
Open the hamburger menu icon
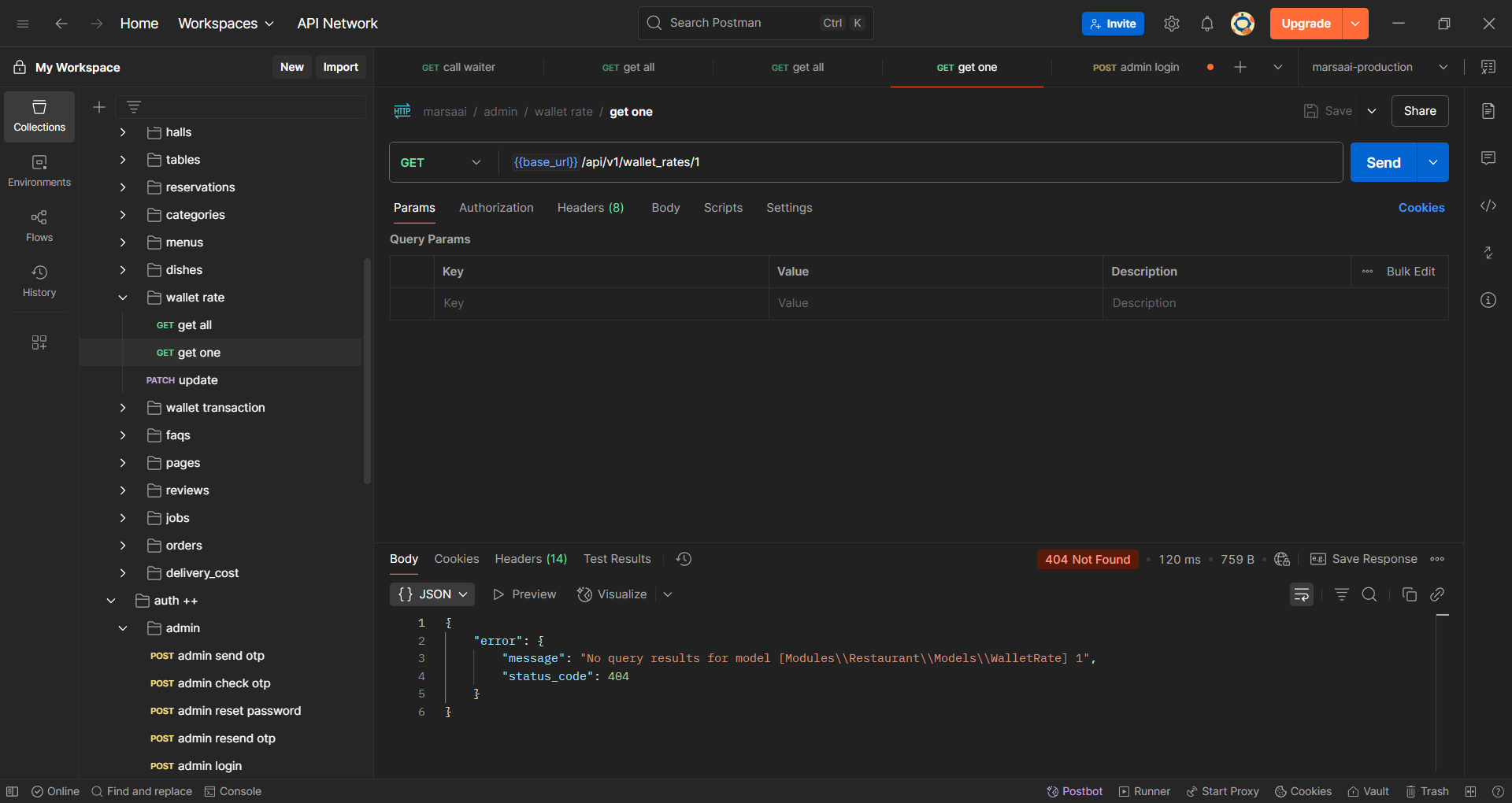pyautogui.click(x=23, y=24)
